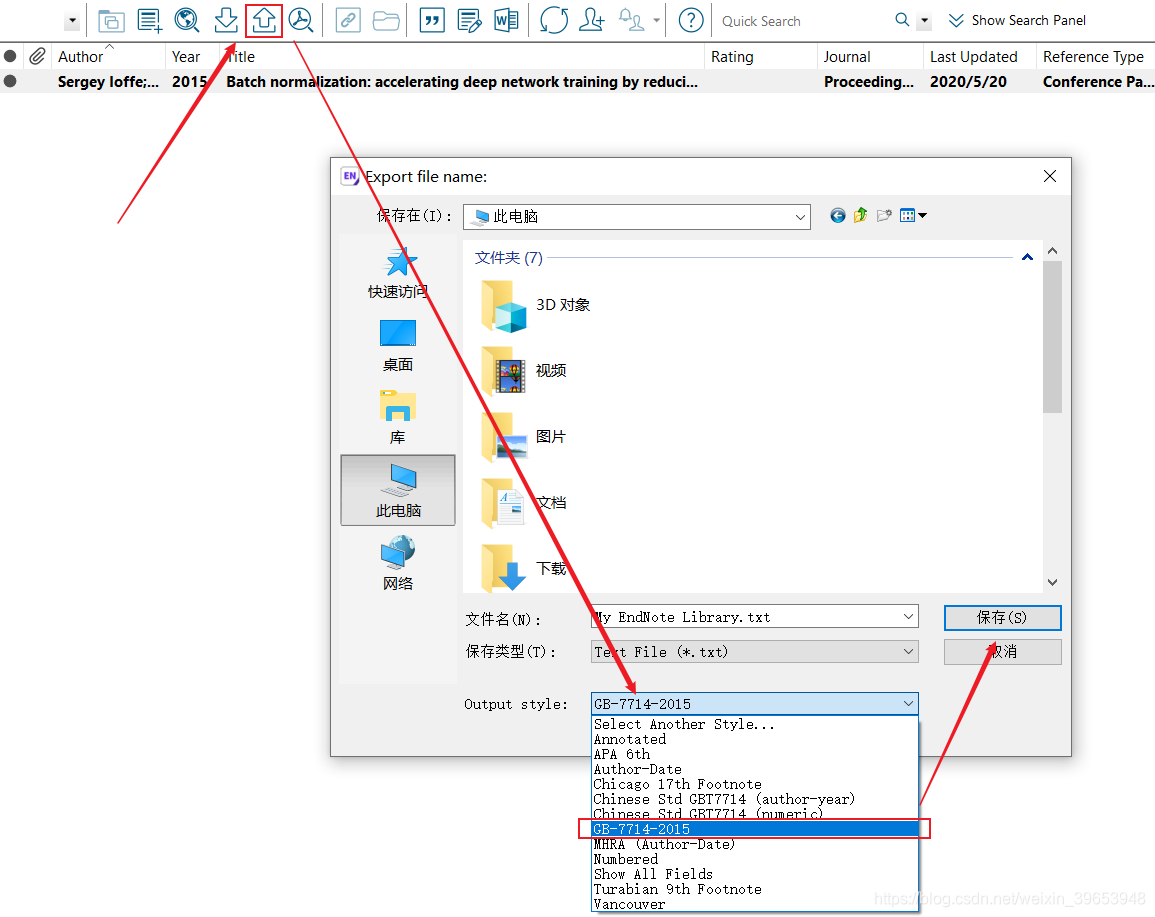1155x917 pixels.
Task: Click the Share Library icon
Action: tap(591, 21)
